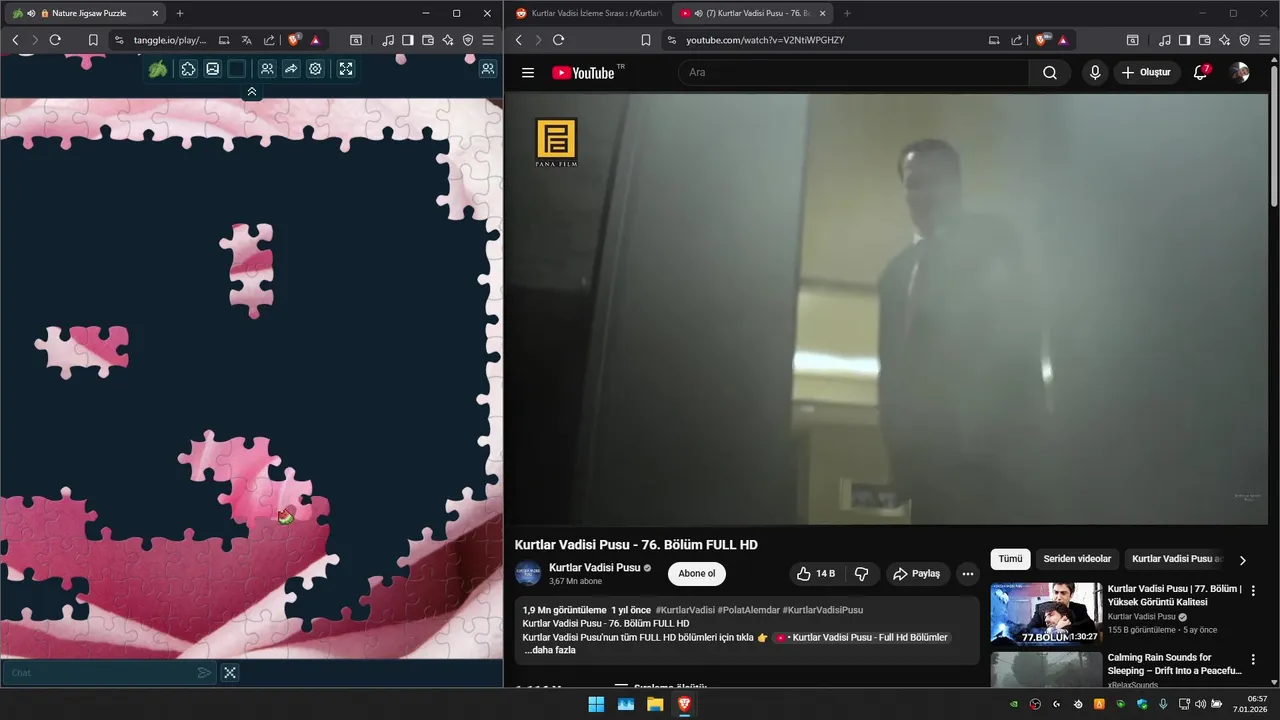1280x720 pixels.
Task: Click the video player to pause
Action: point(886,309)
